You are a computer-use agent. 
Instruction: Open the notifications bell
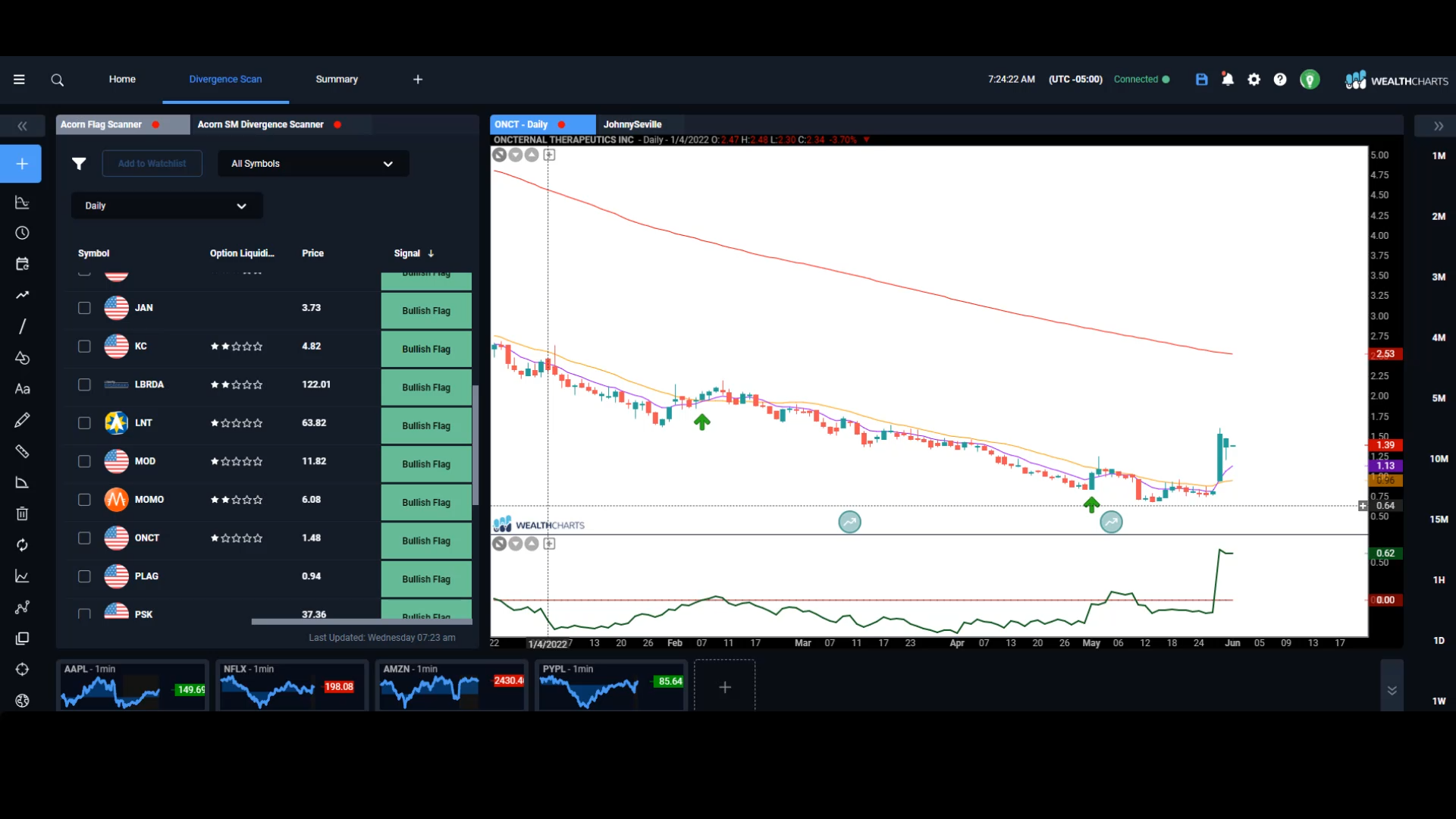coord(1228,79)
